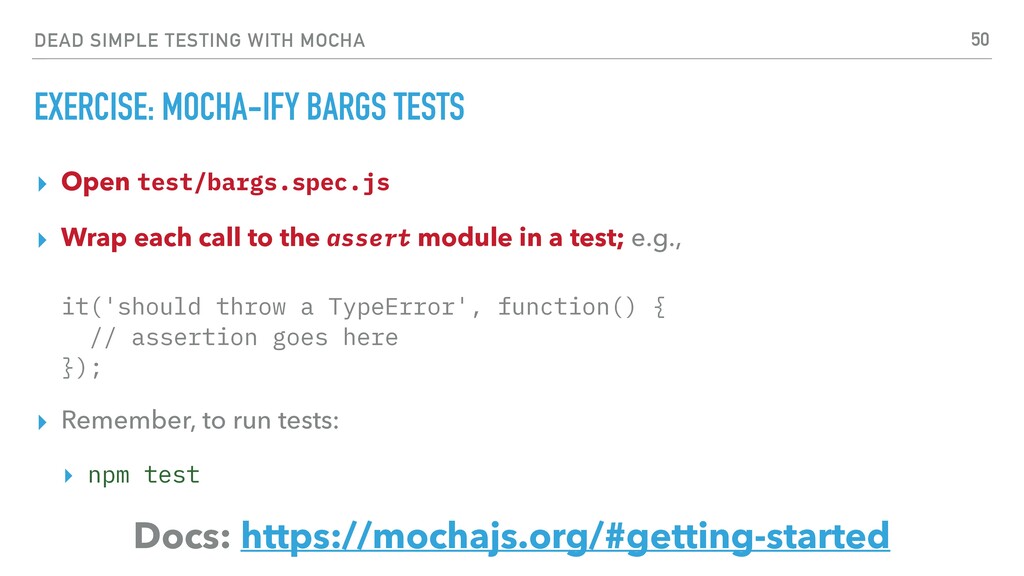The height and width of the screenshot is (576, 1024).
Task: Click the function() keyword in the code
Action: [x=566, y=307]
